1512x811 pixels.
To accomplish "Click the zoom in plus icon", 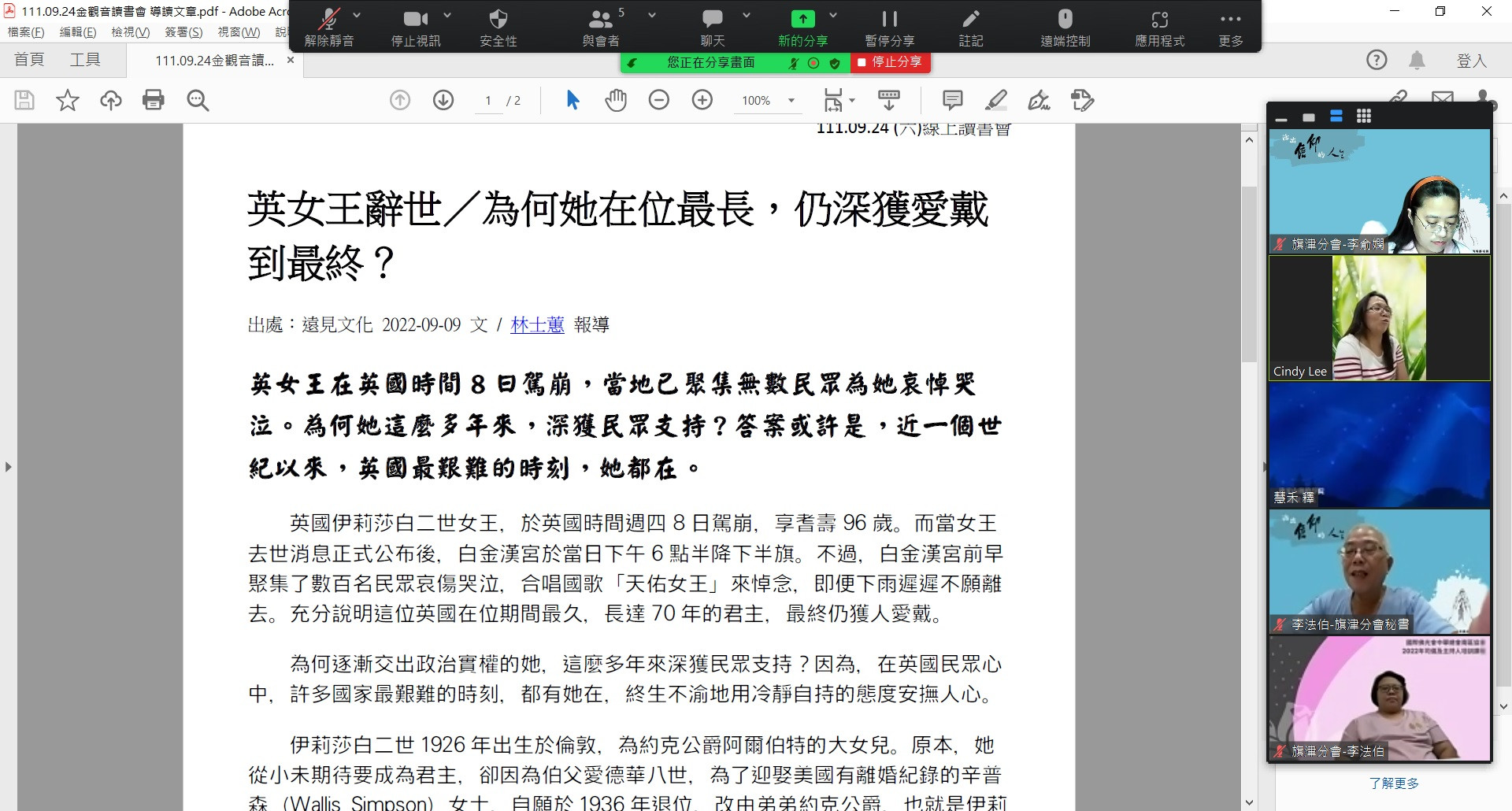I will coord(702,100).
